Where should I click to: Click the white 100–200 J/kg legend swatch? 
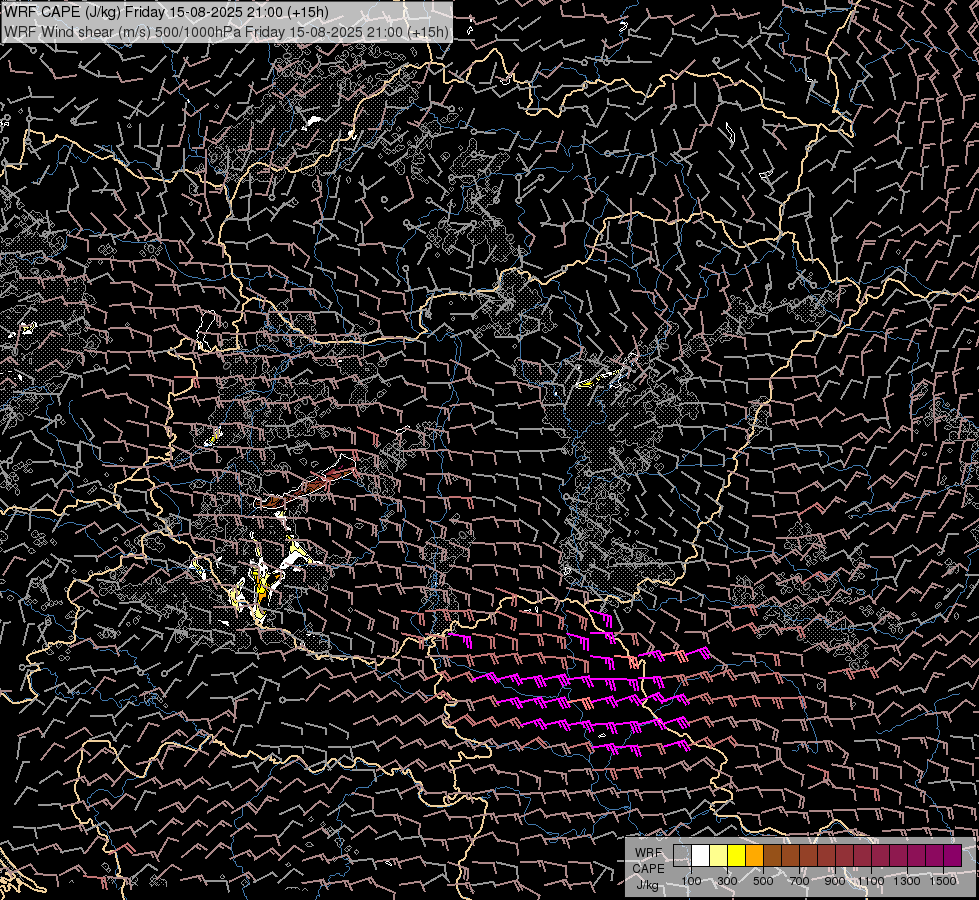coord(701,856)
